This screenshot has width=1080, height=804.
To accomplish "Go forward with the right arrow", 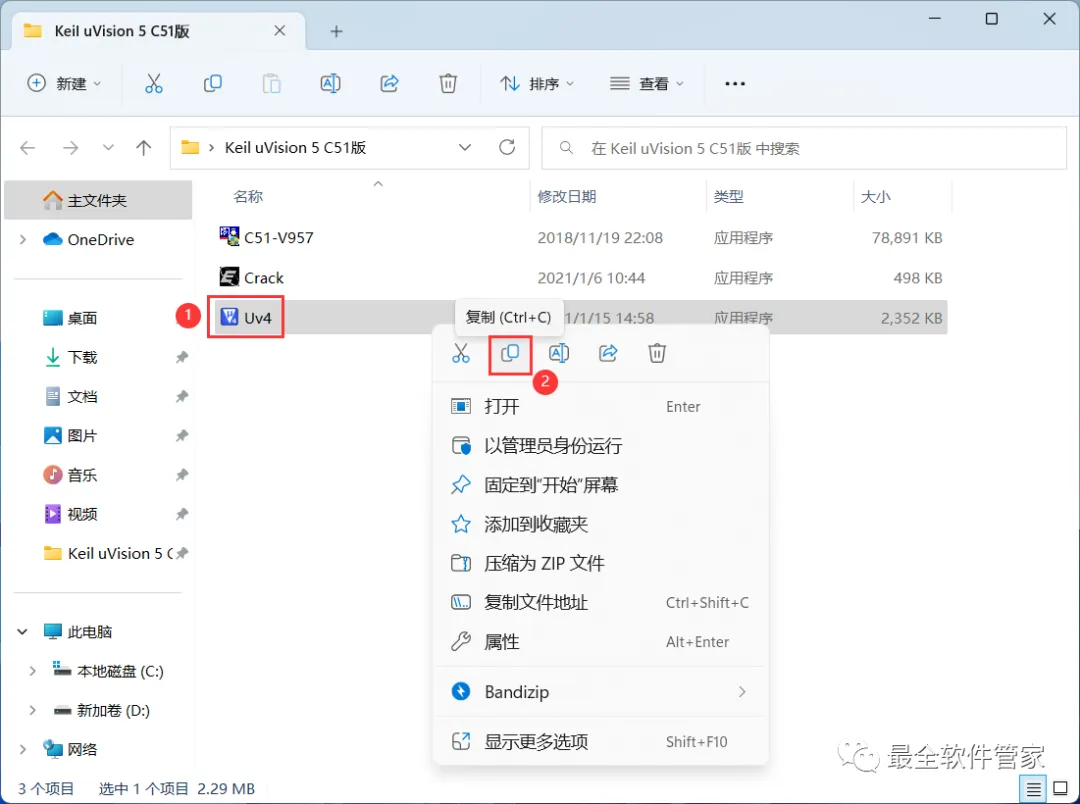I will click(x=70, y=147).
